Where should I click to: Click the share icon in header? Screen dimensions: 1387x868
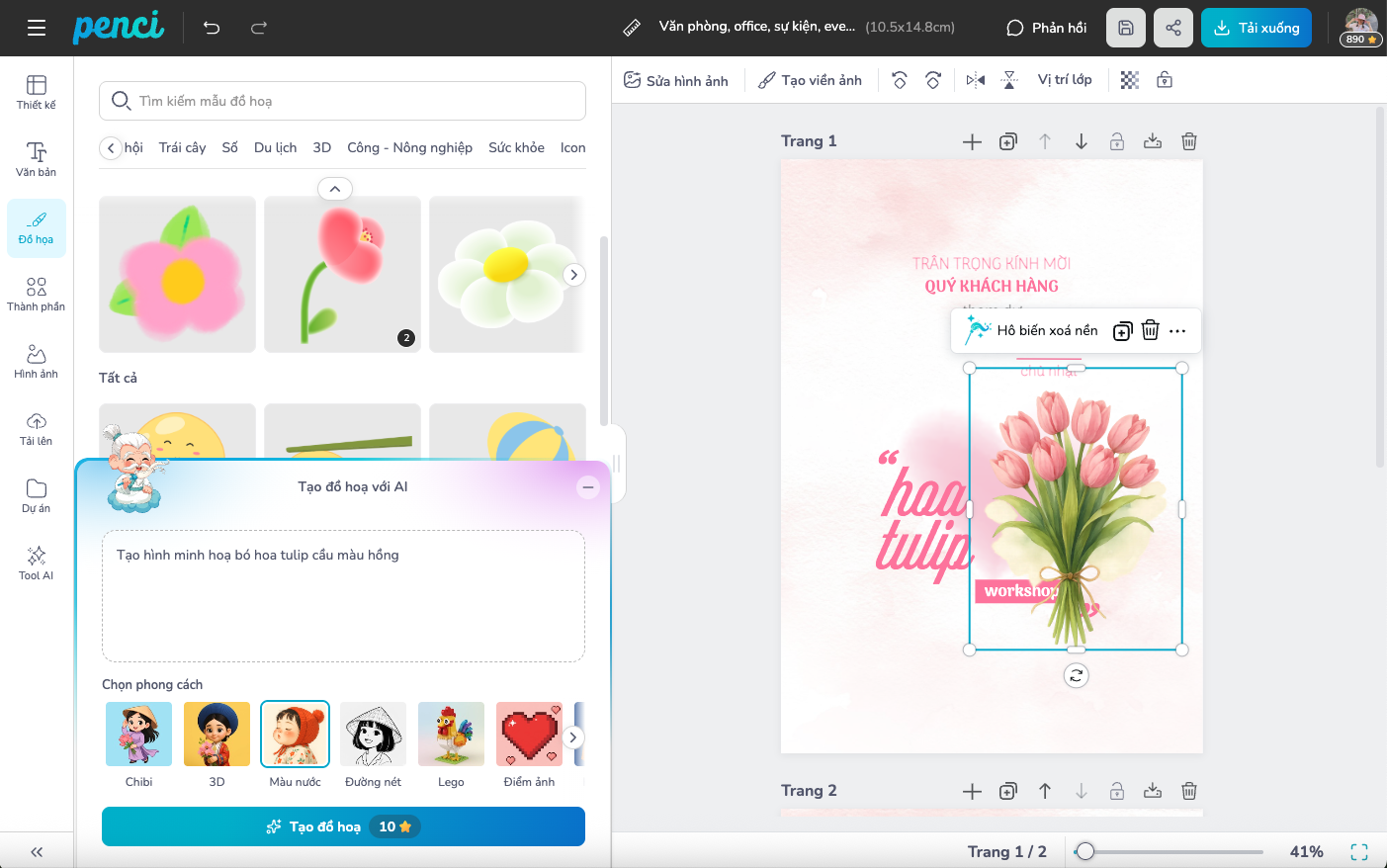pyautogui.click(x=1173, y=28)
